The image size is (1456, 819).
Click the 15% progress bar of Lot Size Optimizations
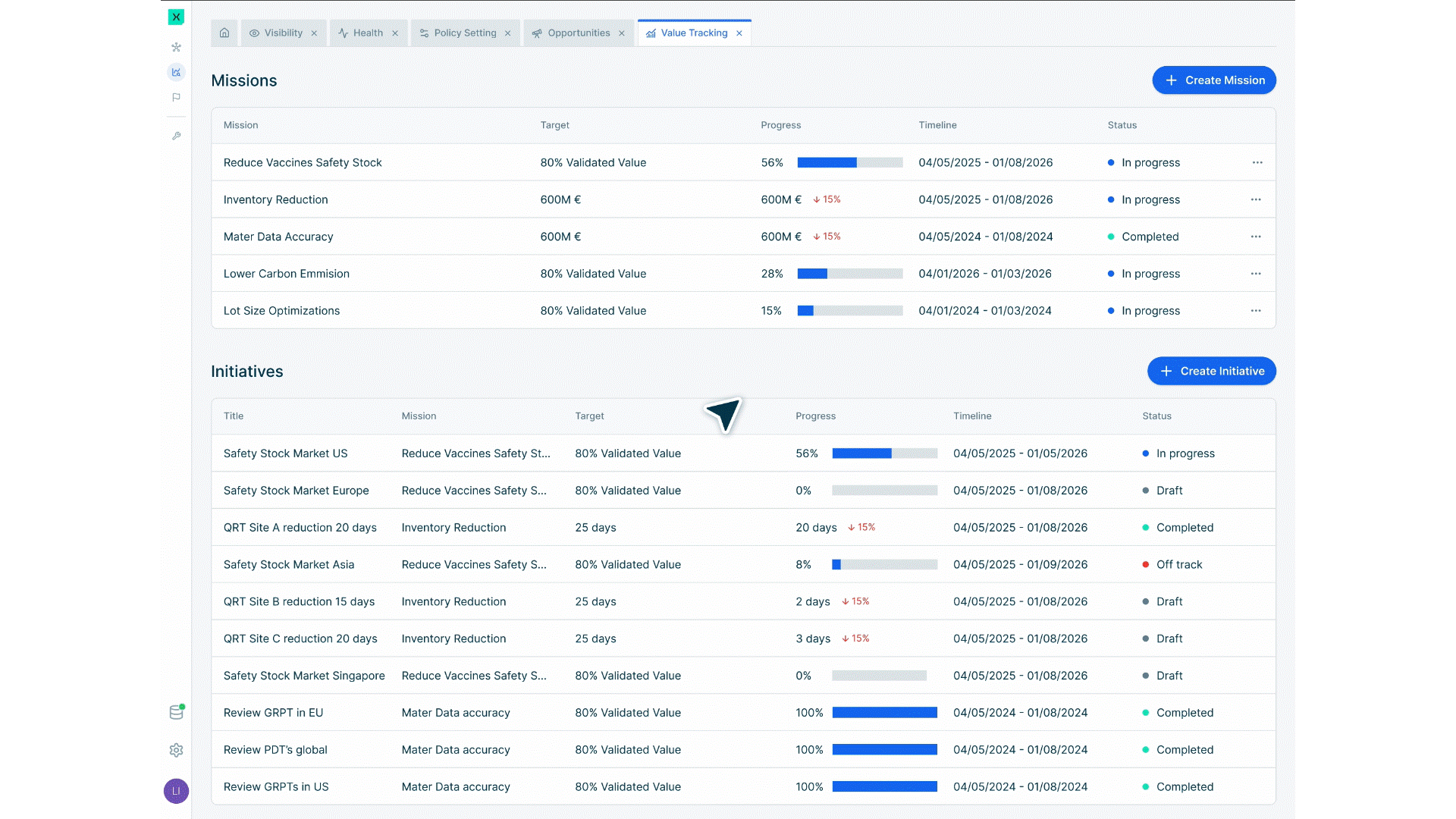click(850, 311)
